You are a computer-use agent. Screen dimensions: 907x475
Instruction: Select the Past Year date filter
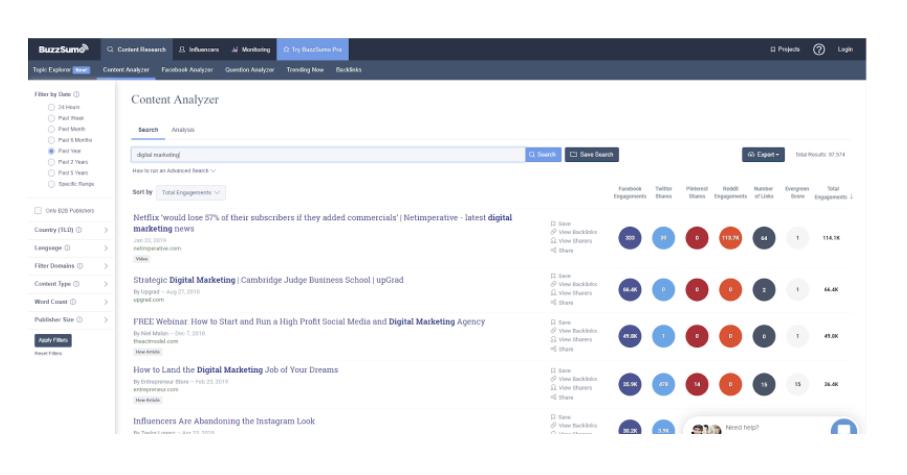pos(51,151)
